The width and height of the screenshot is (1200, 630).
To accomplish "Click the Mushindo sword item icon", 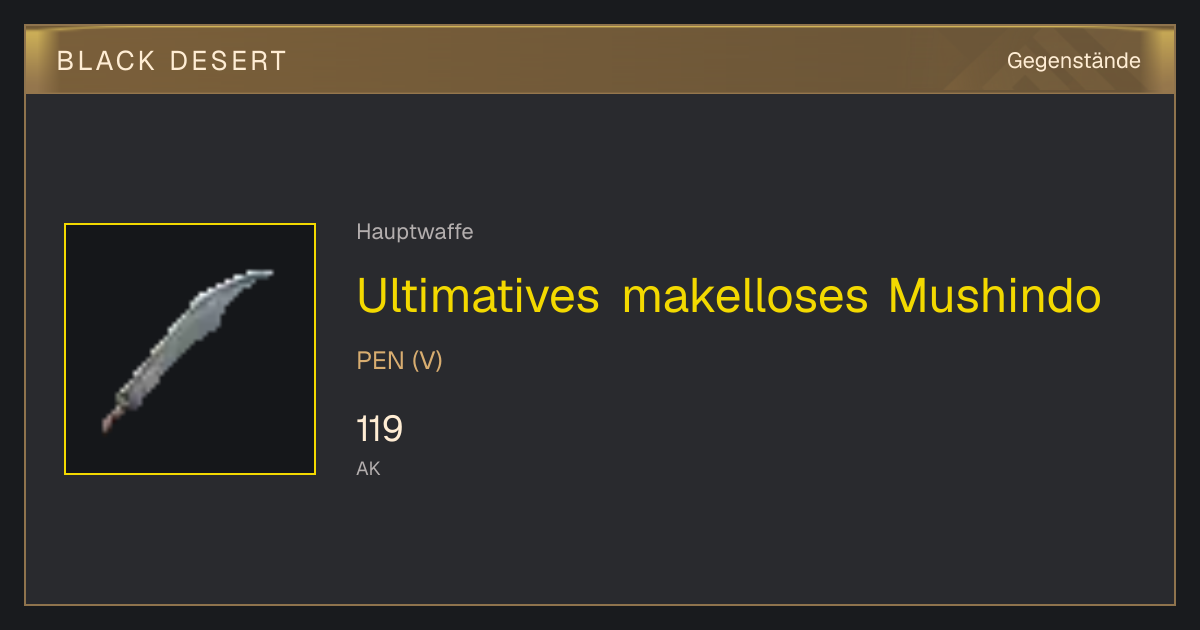I will pos(187,349).
